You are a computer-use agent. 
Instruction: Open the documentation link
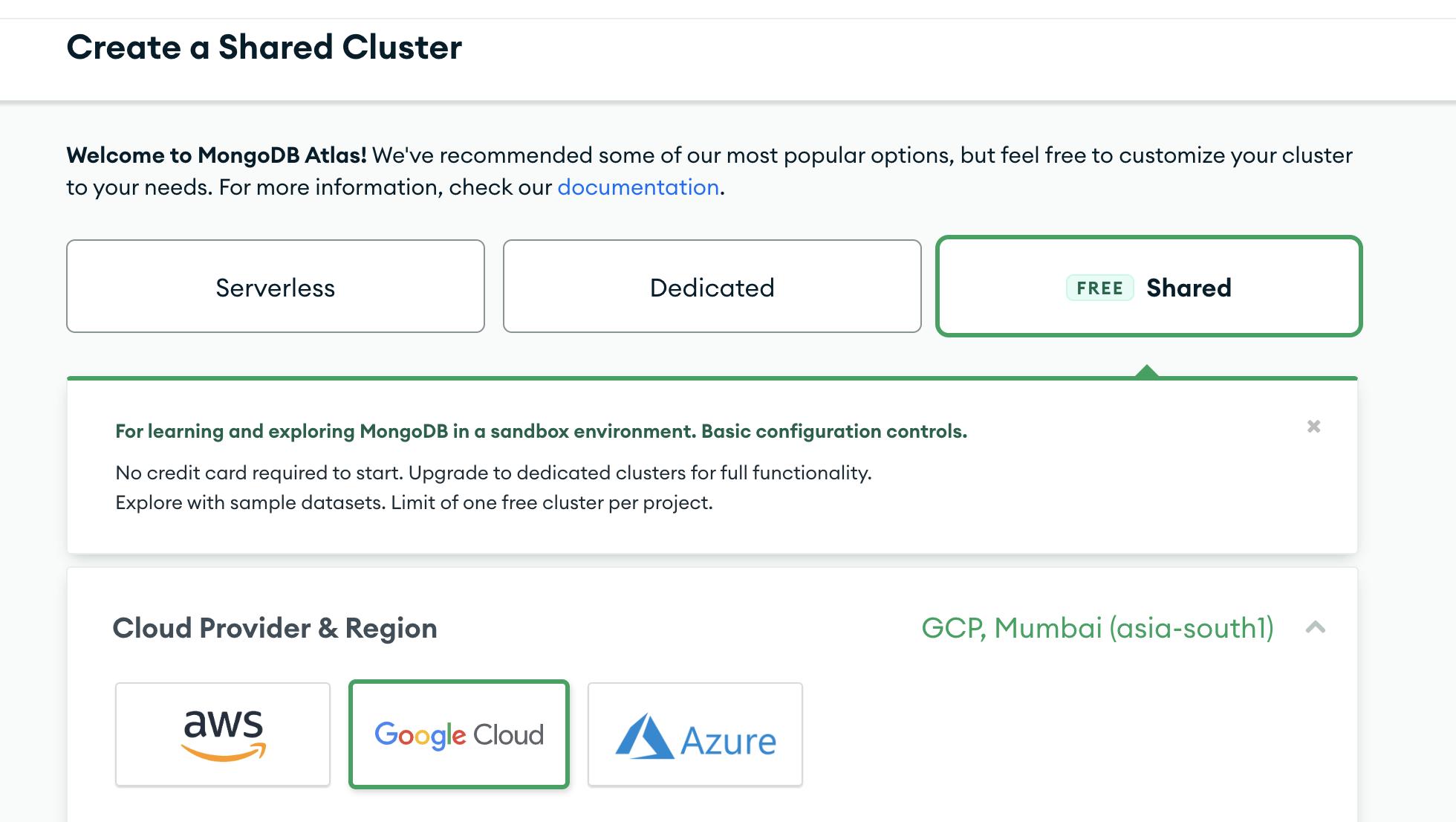pyautogui.click(x=638, y=187)
